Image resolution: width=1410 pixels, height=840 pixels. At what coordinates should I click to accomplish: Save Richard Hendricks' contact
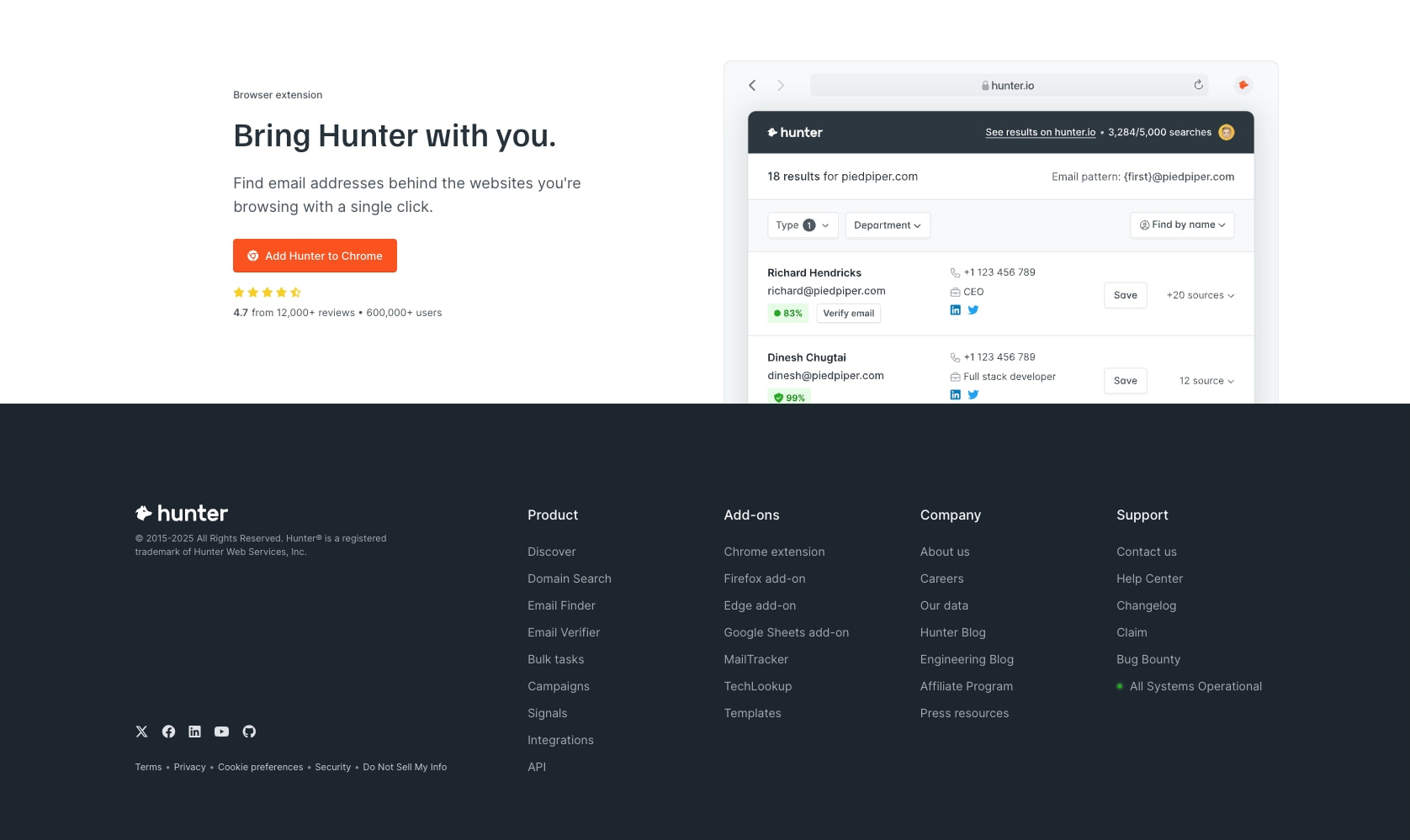1126,295
